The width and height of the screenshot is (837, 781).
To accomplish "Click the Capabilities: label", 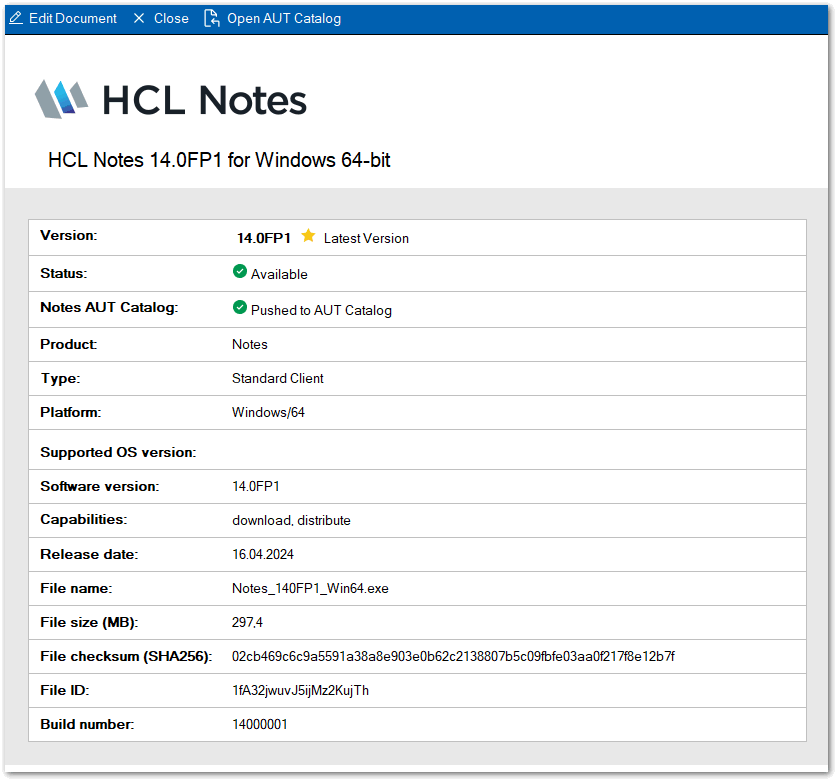I will pyautogui.click(x=84, y=519).
